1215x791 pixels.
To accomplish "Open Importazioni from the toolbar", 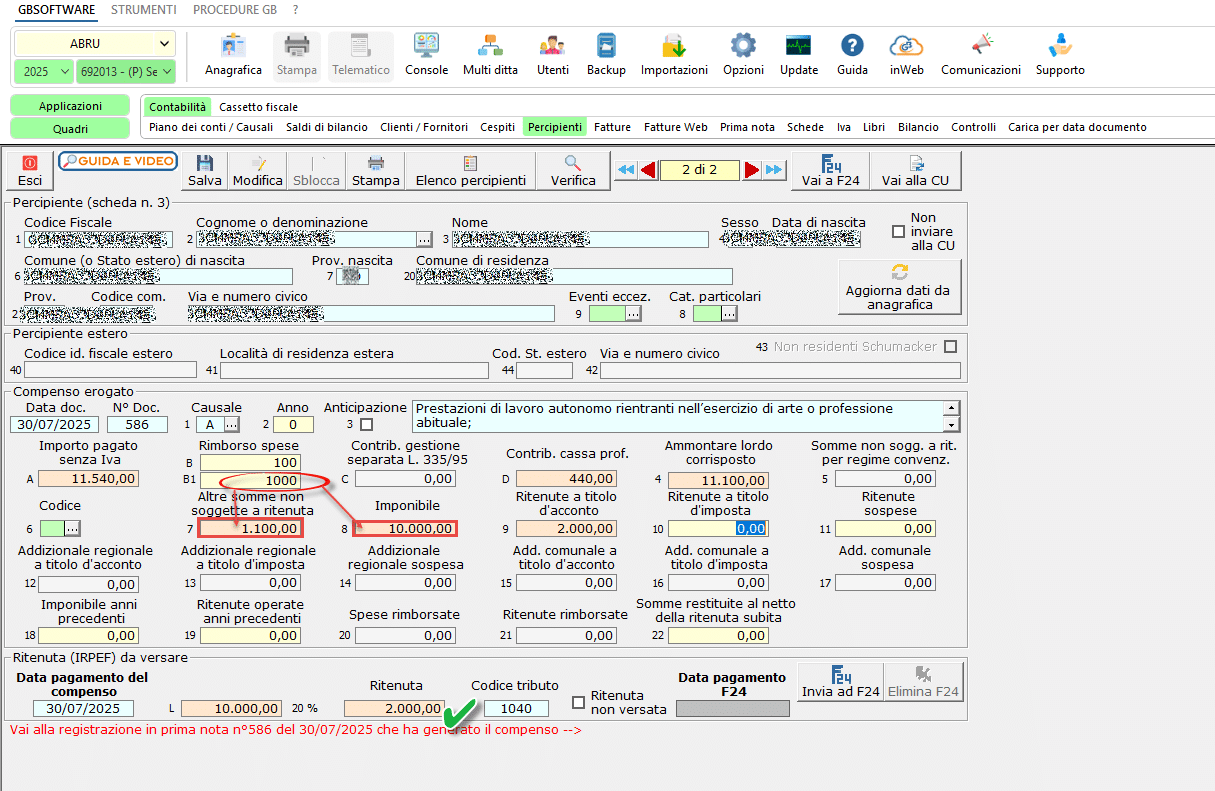I will pyautogui.click(x=674, y=55).
